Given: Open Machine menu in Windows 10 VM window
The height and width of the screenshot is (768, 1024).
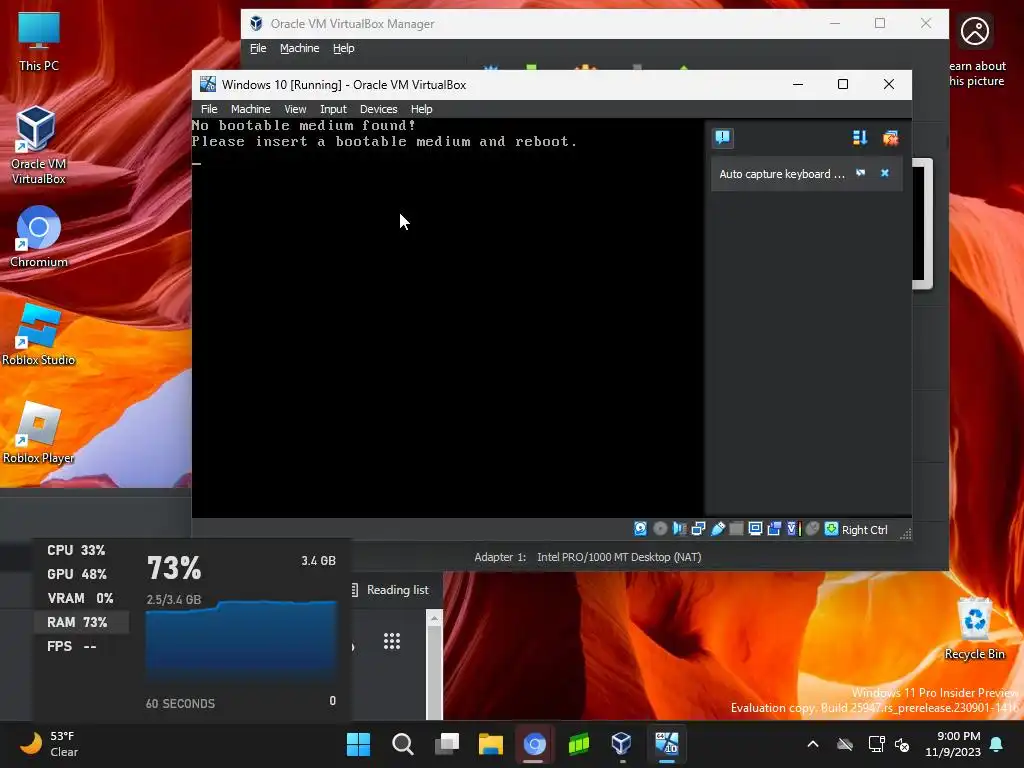Looking at the screenshot, I should click(250, 109).
